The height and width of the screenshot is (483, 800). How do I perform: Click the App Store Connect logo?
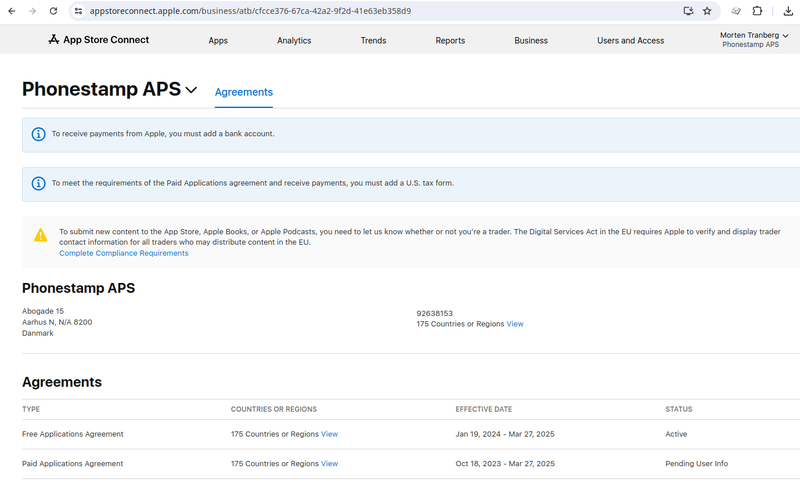(x=98, y=40)
